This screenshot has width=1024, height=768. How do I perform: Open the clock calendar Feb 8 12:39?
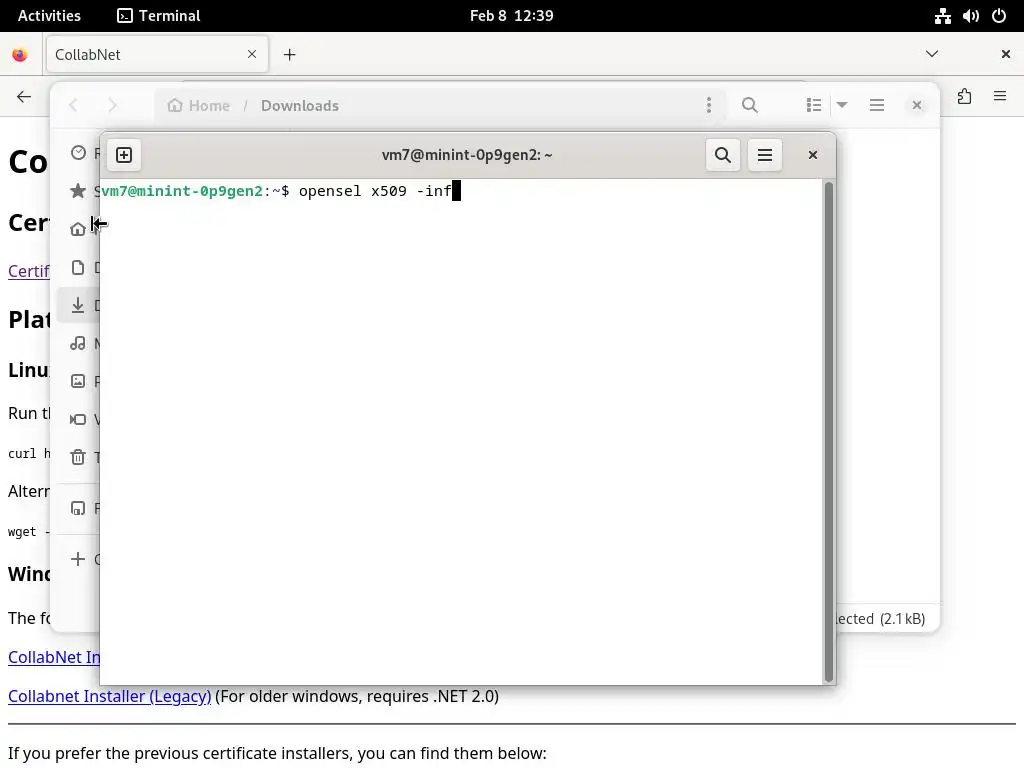tap(511, 16)
